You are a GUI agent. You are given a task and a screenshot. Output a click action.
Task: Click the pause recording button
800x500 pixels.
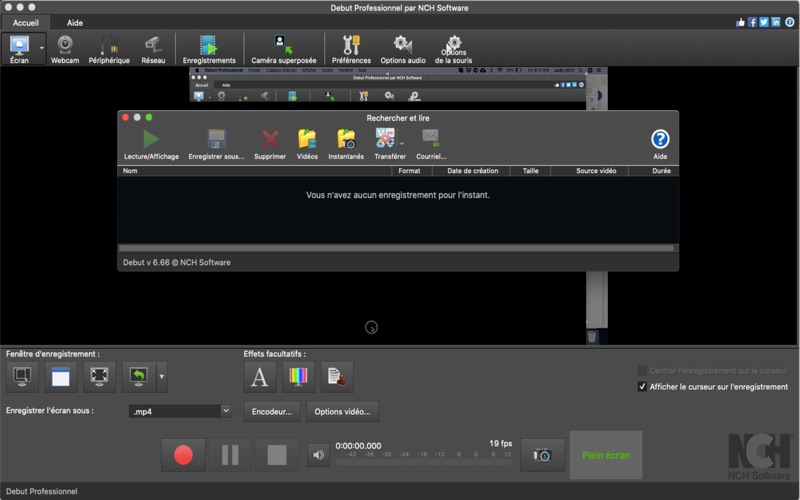pyautogui.click(x=230, y=455)
